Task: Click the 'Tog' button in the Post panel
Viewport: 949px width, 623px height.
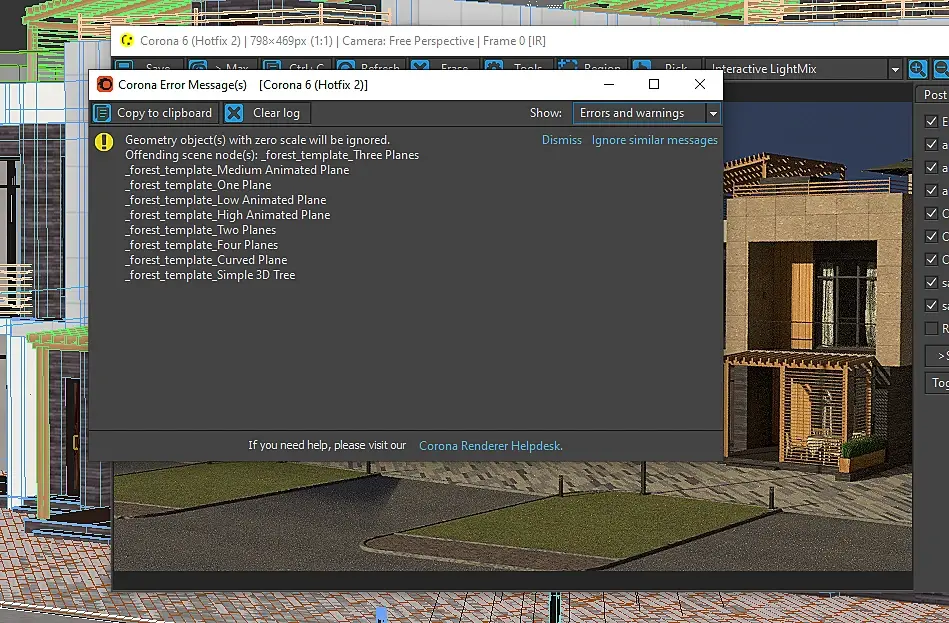Action: tap(938, 383)
